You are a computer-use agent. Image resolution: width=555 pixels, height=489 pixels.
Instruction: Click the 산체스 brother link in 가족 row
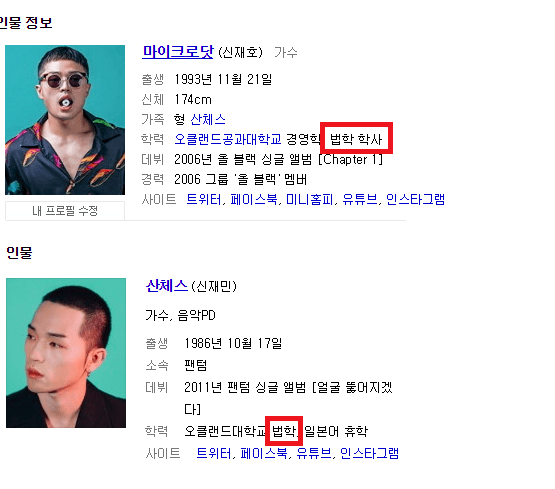tap(208, 119)
